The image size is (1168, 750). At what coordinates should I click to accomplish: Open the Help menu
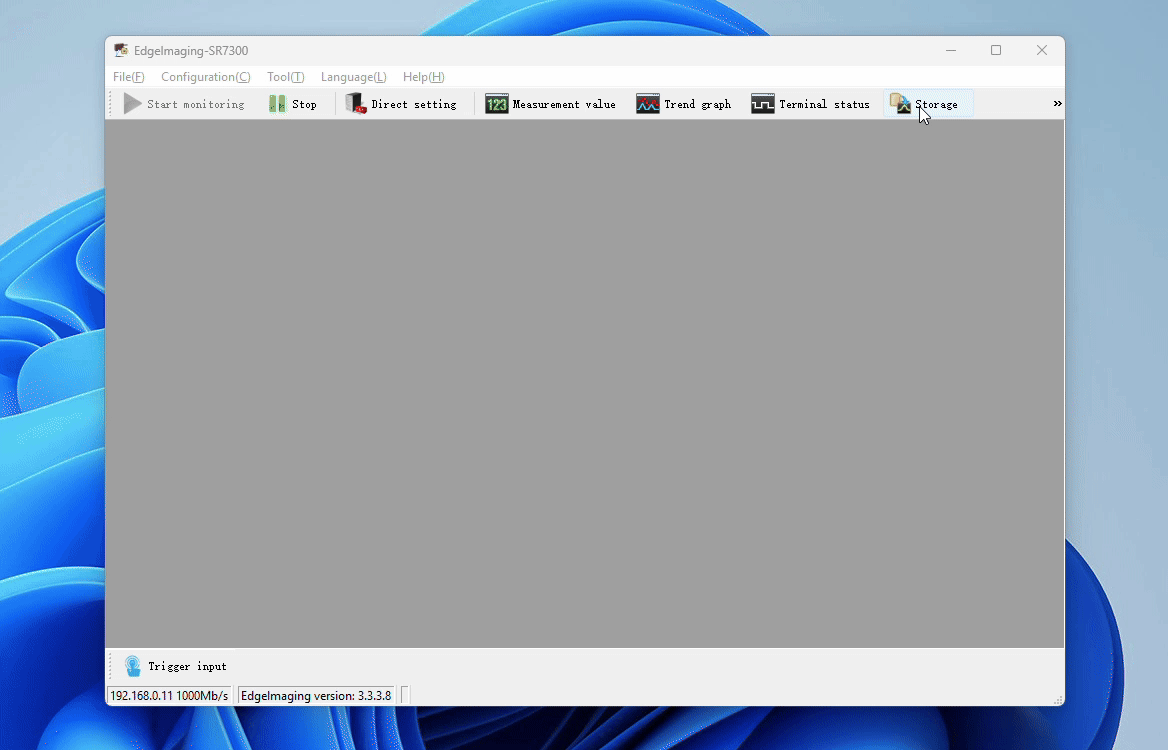[423, 77]
